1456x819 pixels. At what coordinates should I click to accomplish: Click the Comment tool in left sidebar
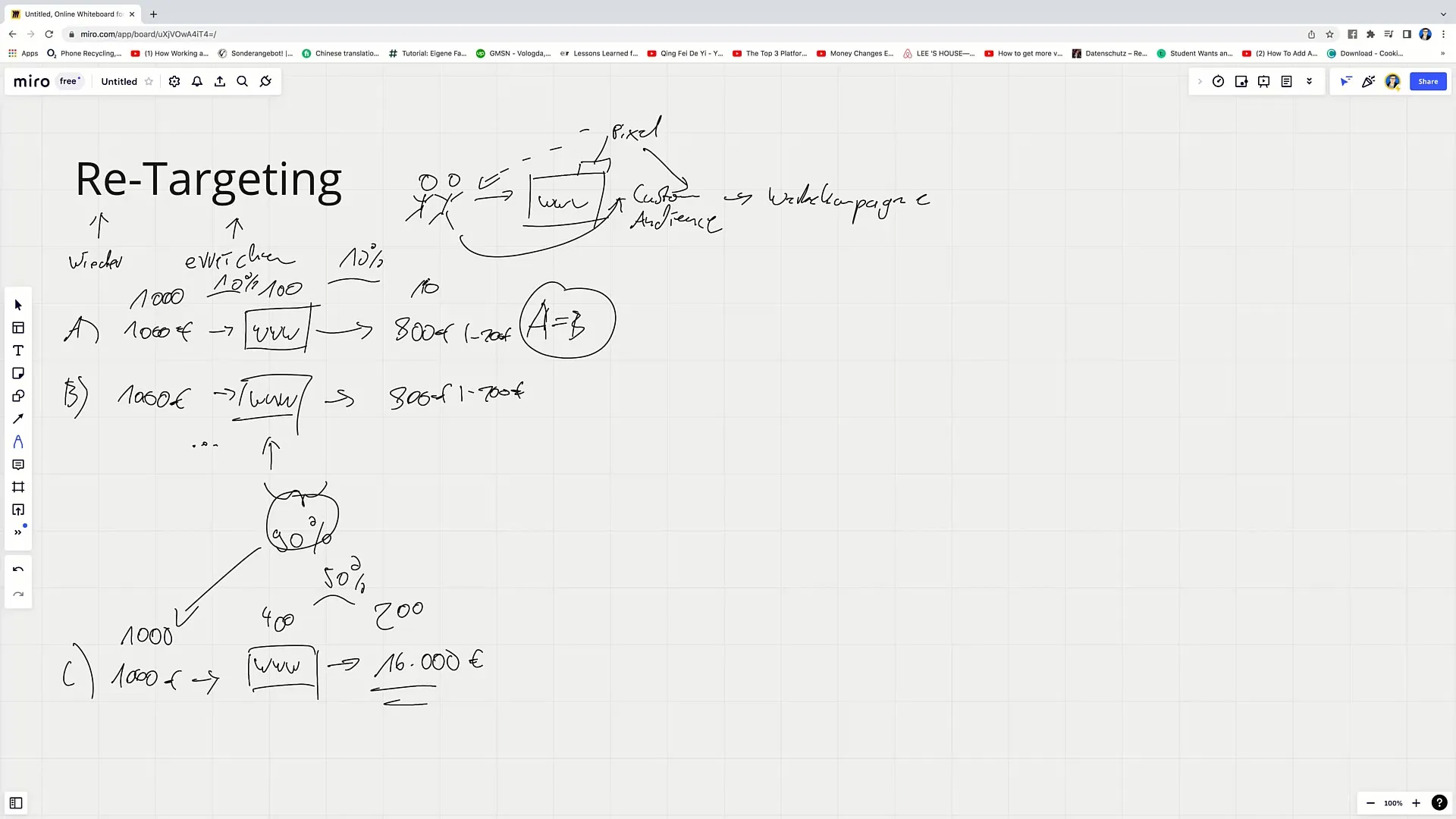click(x=18, y=465)
